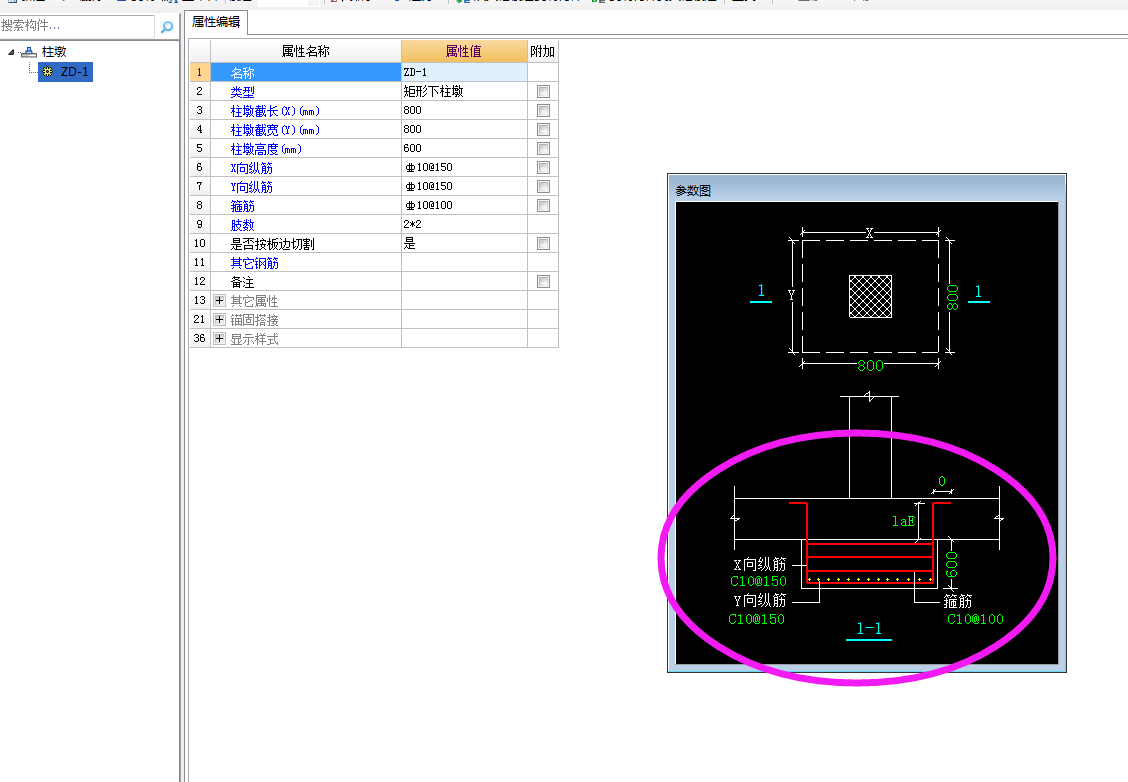Click the green C10@100 stirrup value
The height and width of the screenshot is (782, 1128).
point(975,619)
